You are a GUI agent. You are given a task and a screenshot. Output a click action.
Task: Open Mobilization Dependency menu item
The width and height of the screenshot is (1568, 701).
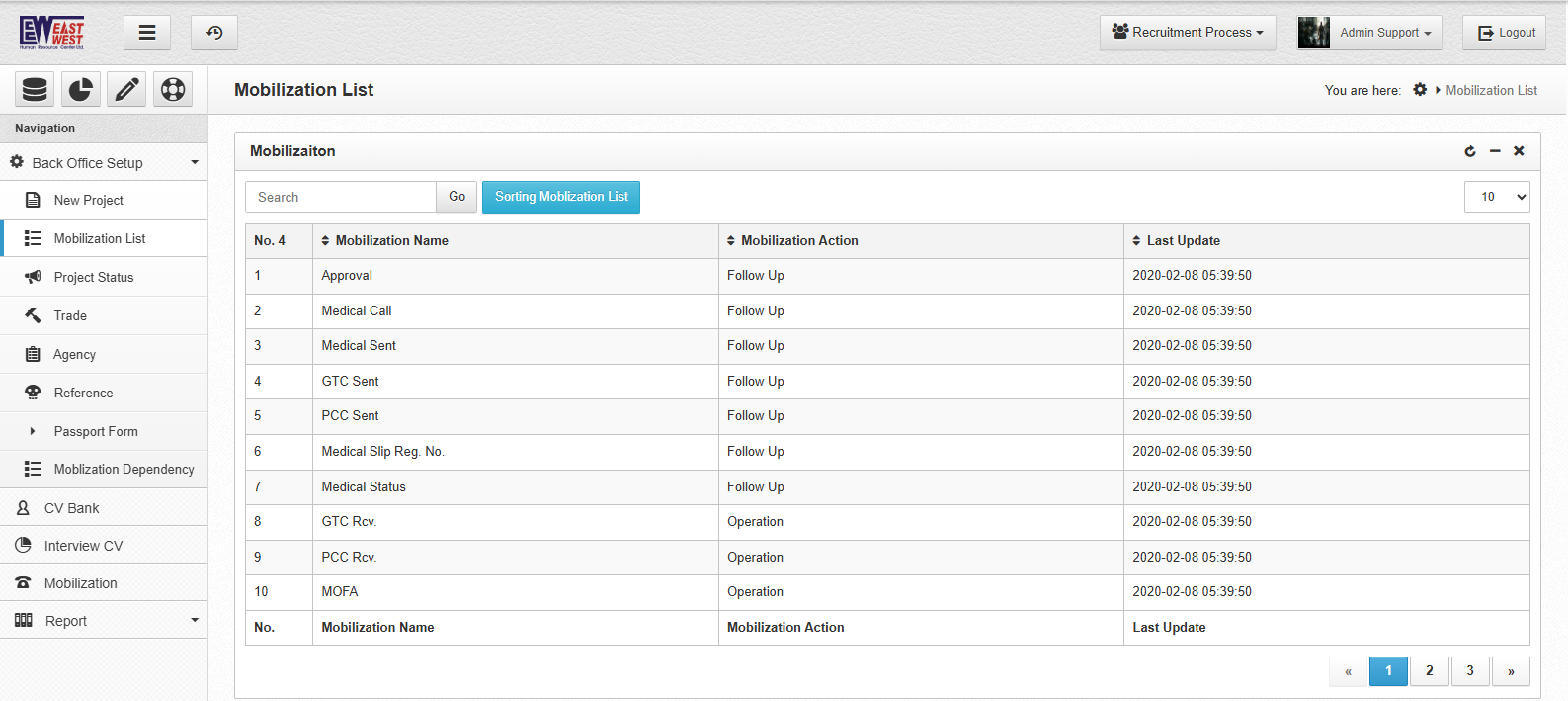(124, 470)
